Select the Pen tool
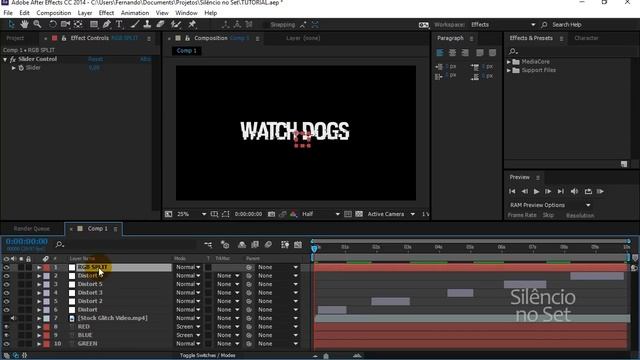The width and height of the screenshot is (640, 360). [107, 24]
